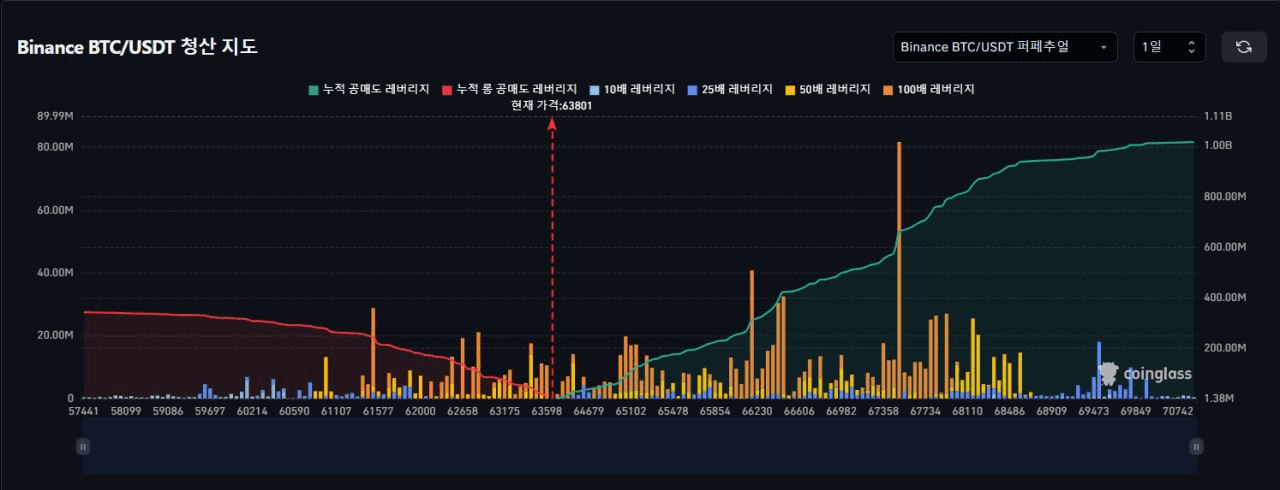Click the 68909 price axis label
This screenshot has width=1280, height=490.
(x=1052, y=411)
